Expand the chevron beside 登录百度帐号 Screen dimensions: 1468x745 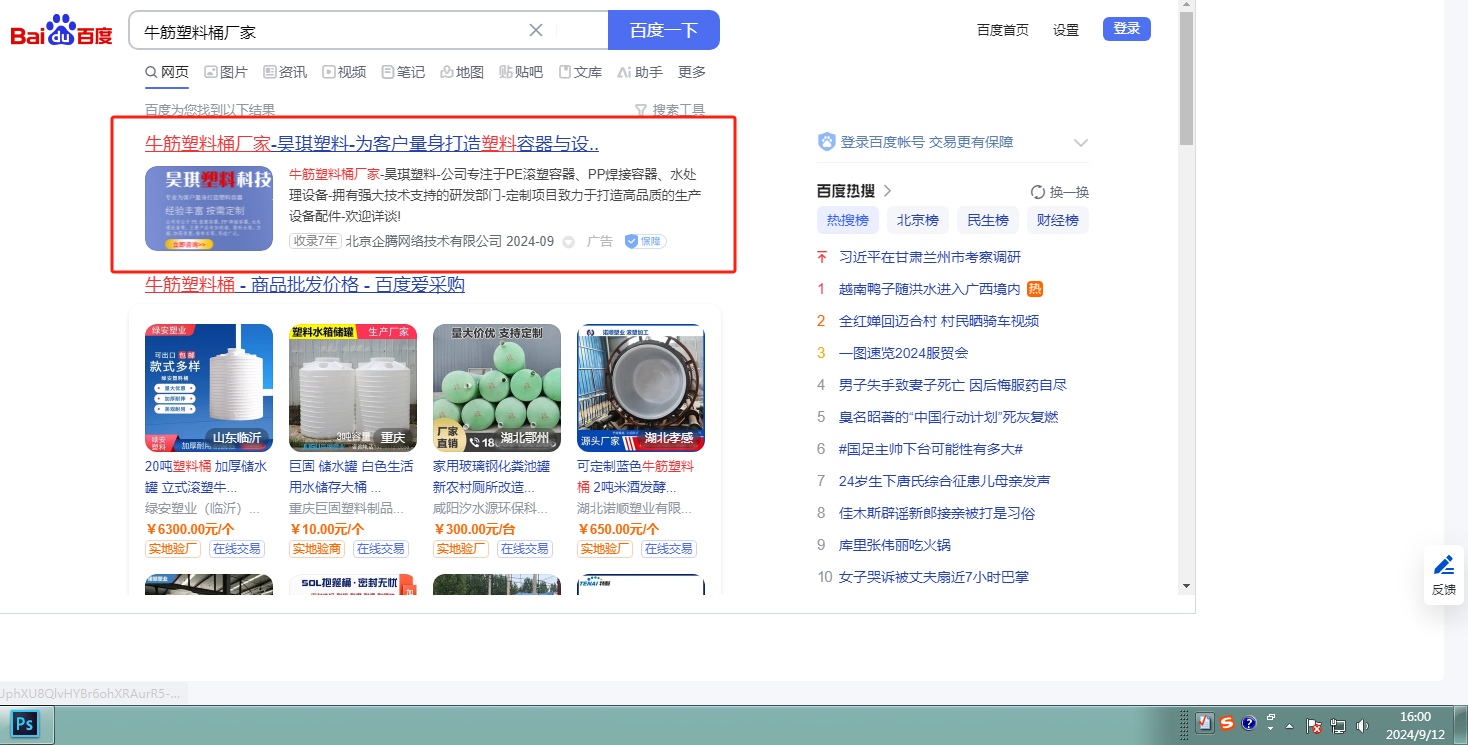pos(1080,143)
